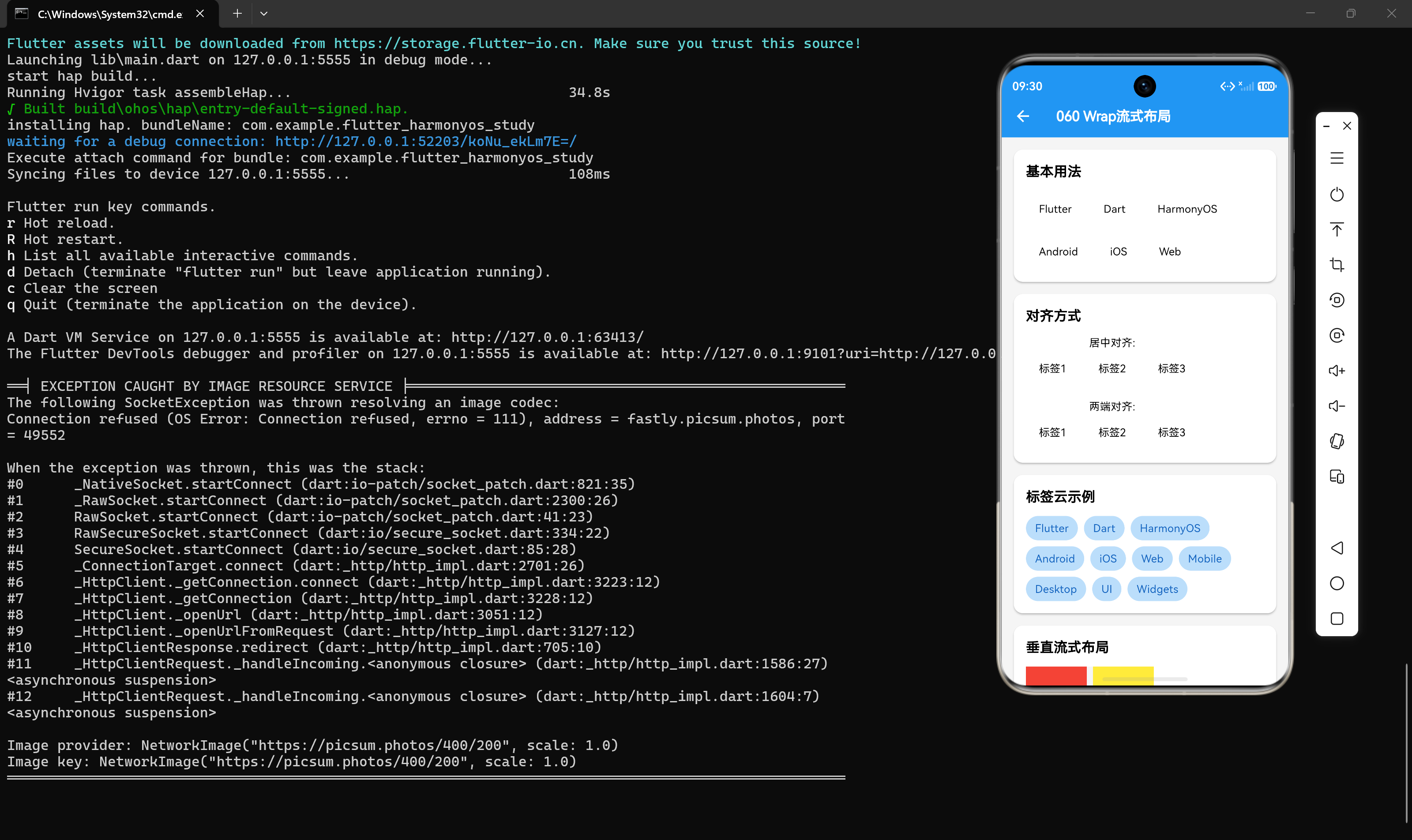Click the 060 Wrap流式布局 page title

[x=1112, y=116]
